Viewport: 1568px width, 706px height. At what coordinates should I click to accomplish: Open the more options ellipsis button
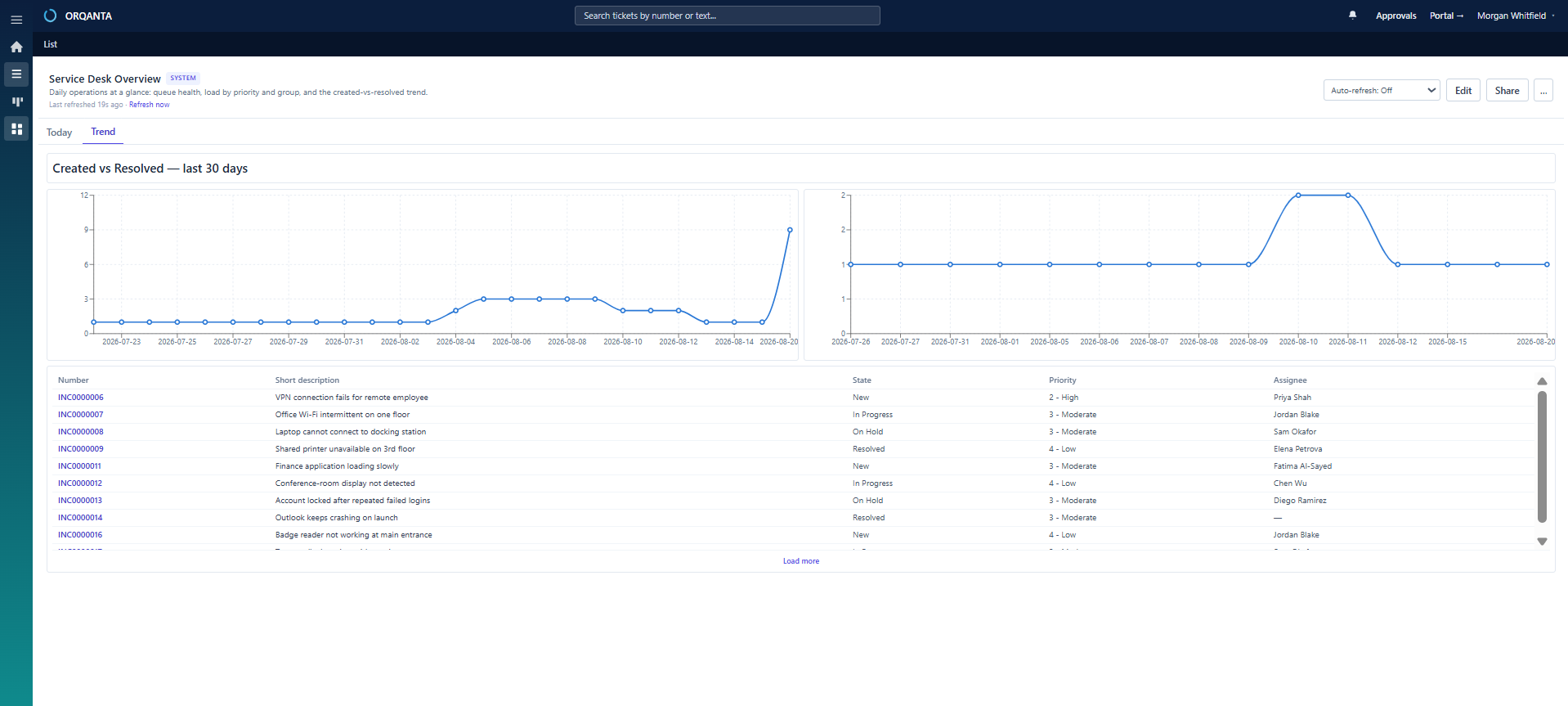[x=1543, y=90]
